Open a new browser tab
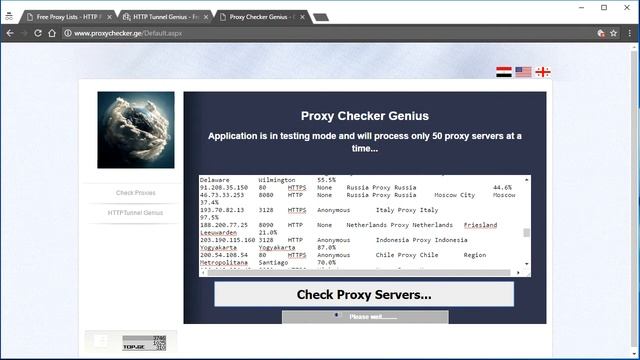Viewport: 640px width, 360px height. [x=321, y=17]
